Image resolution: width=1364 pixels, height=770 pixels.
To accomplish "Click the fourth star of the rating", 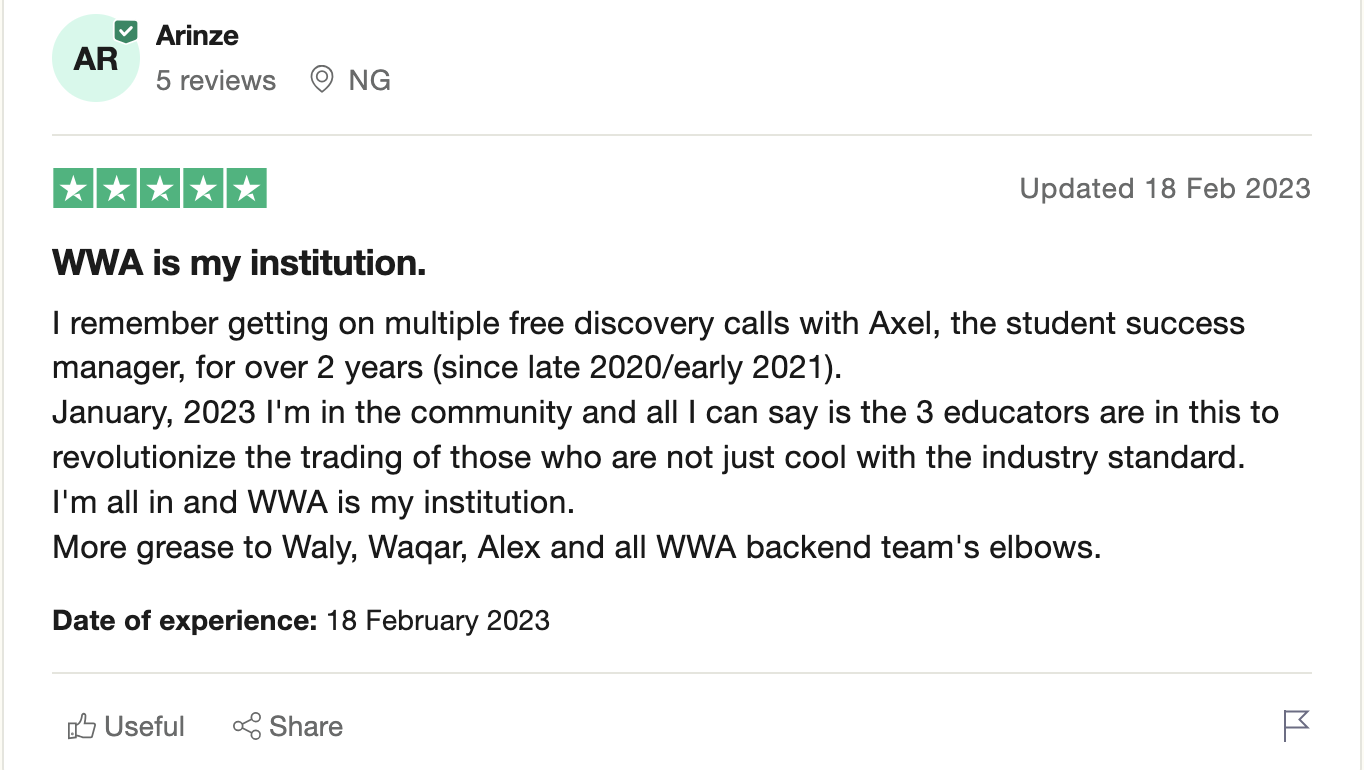I will point(203,189).
